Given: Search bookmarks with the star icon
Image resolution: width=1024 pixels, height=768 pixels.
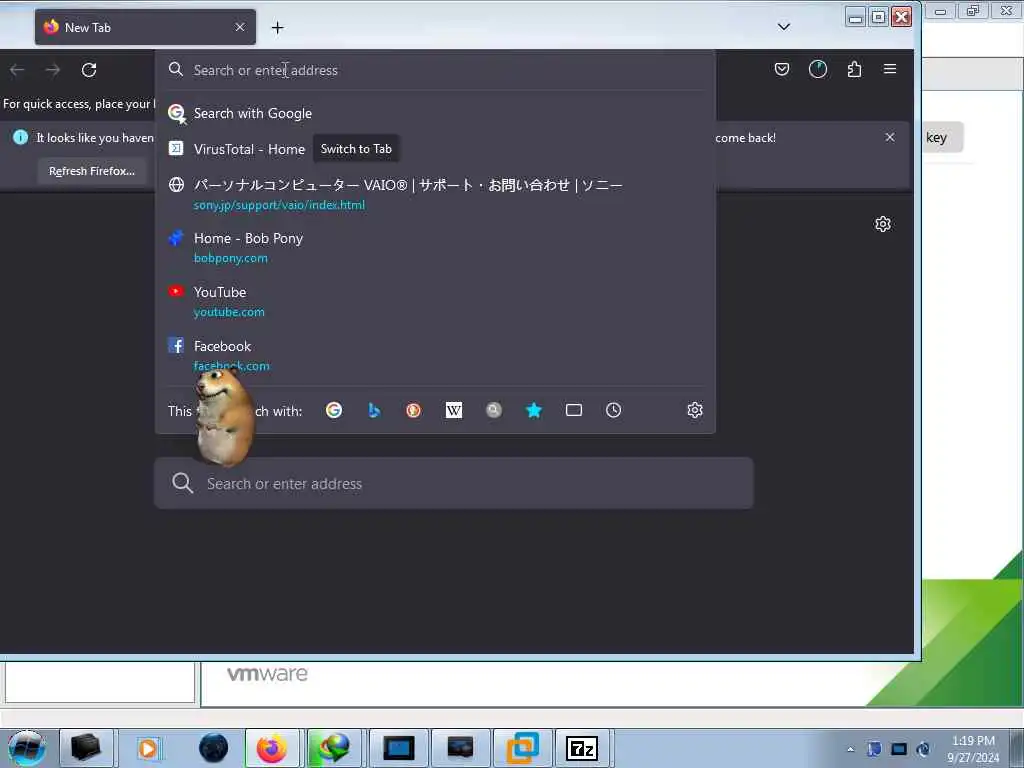Looking at the screenshot, I should [534, 410].
